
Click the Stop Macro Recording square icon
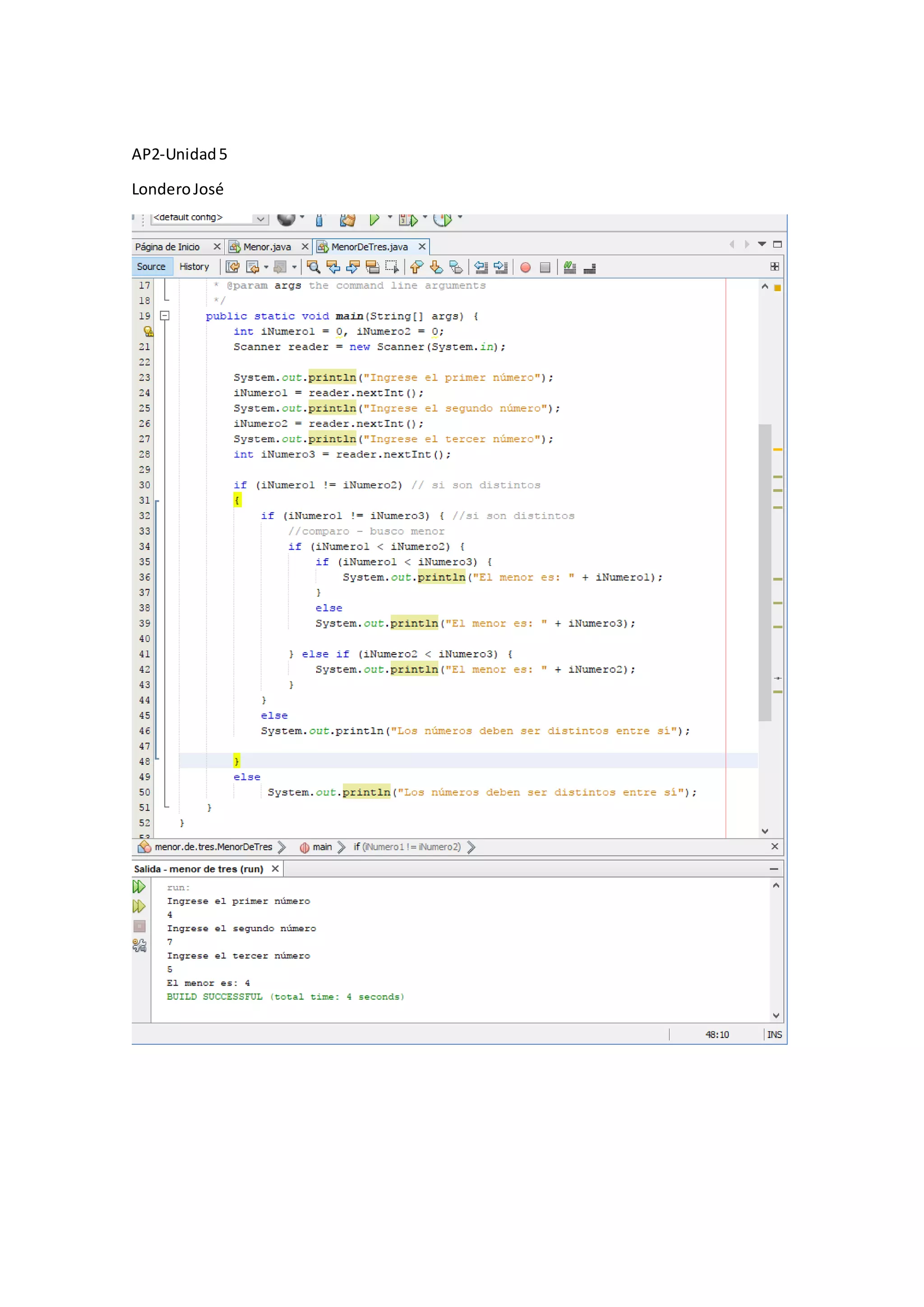pyautogui.click(x=545, y=267)
